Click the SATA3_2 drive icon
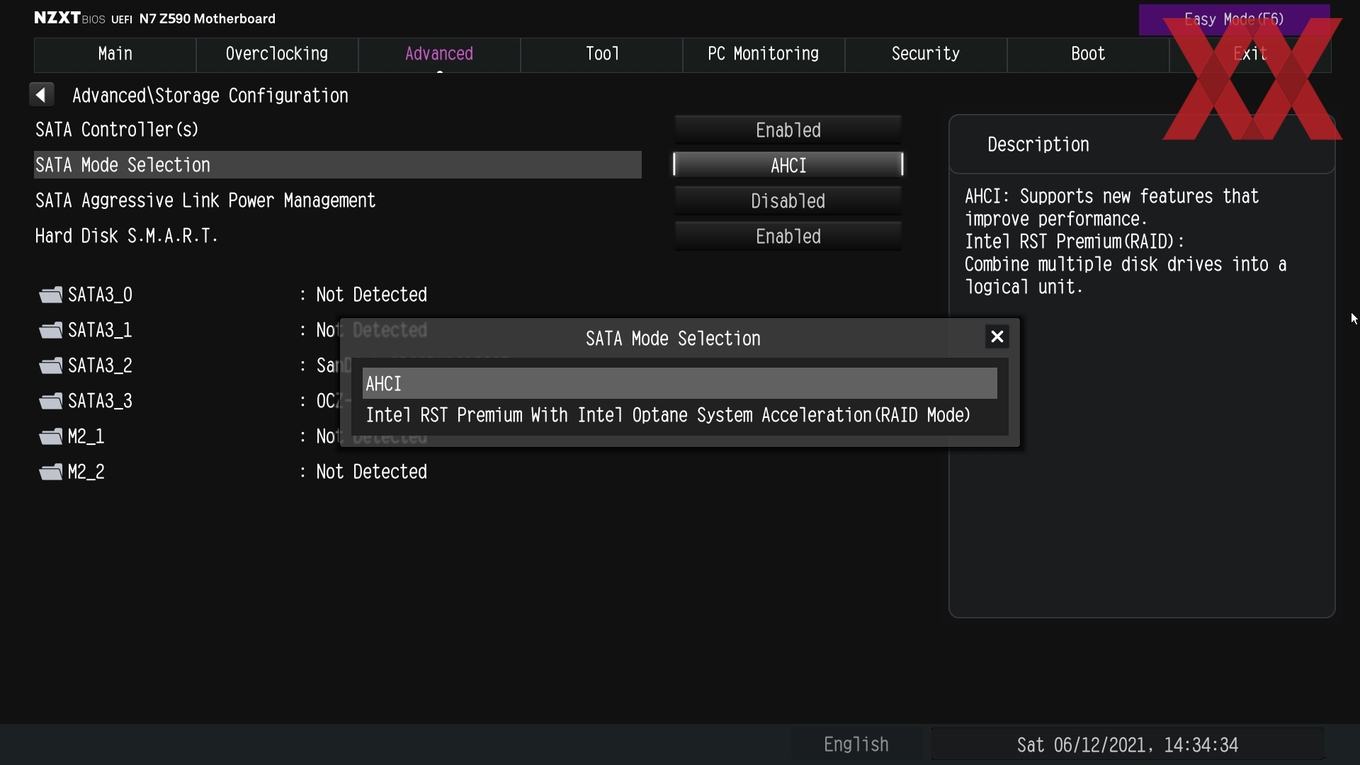This screenshot has width=1360, height=765. pyautogui.click(x=50, y=366)
